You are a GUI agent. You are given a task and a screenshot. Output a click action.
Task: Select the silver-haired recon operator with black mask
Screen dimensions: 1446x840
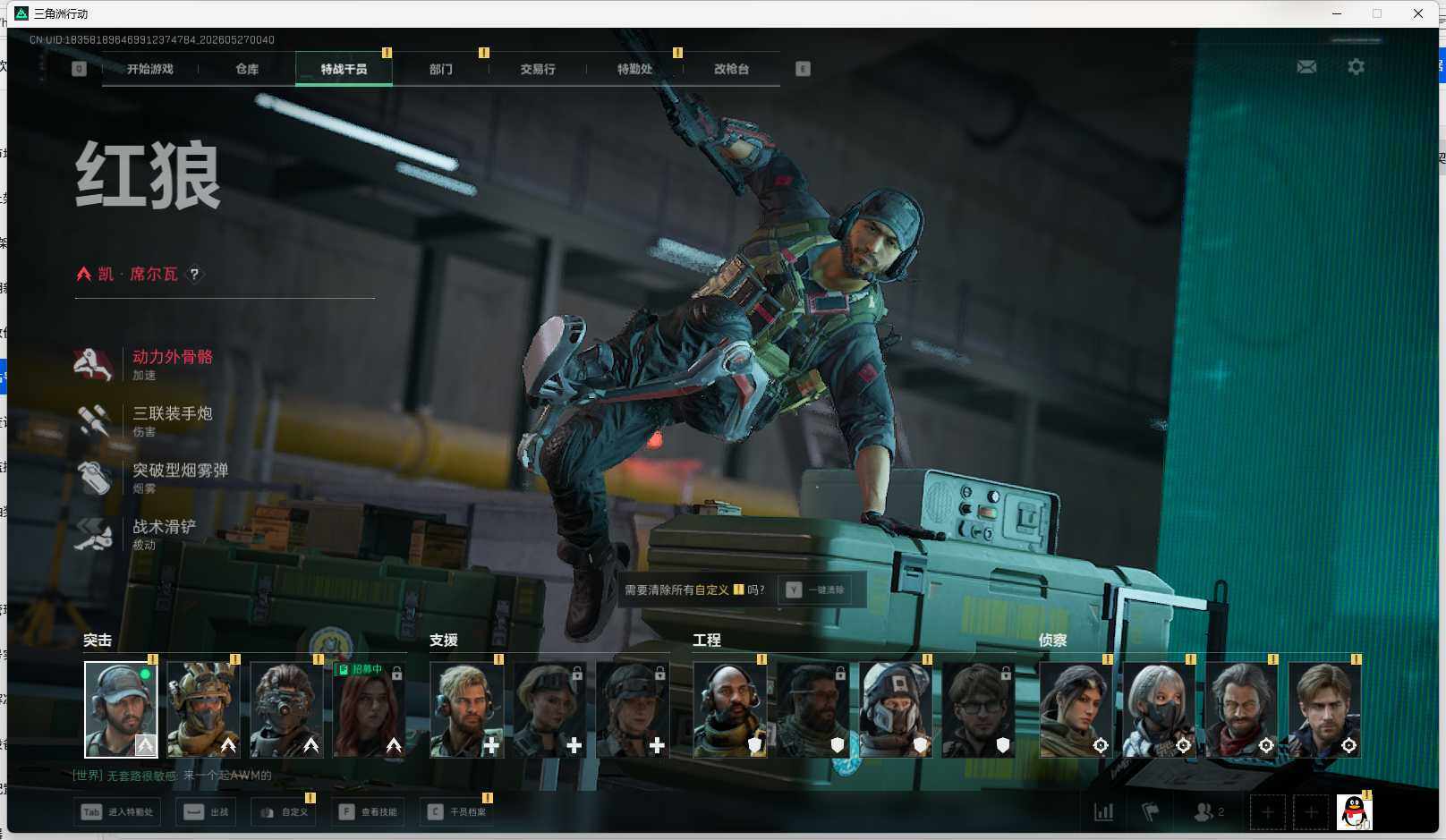1159,709
